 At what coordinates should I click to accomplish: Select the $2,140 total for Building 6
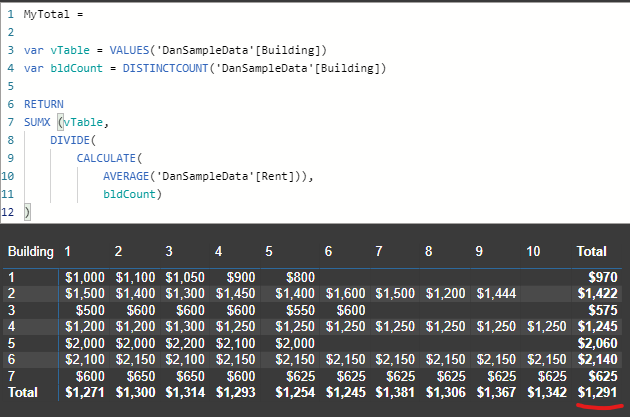point(597,360)
